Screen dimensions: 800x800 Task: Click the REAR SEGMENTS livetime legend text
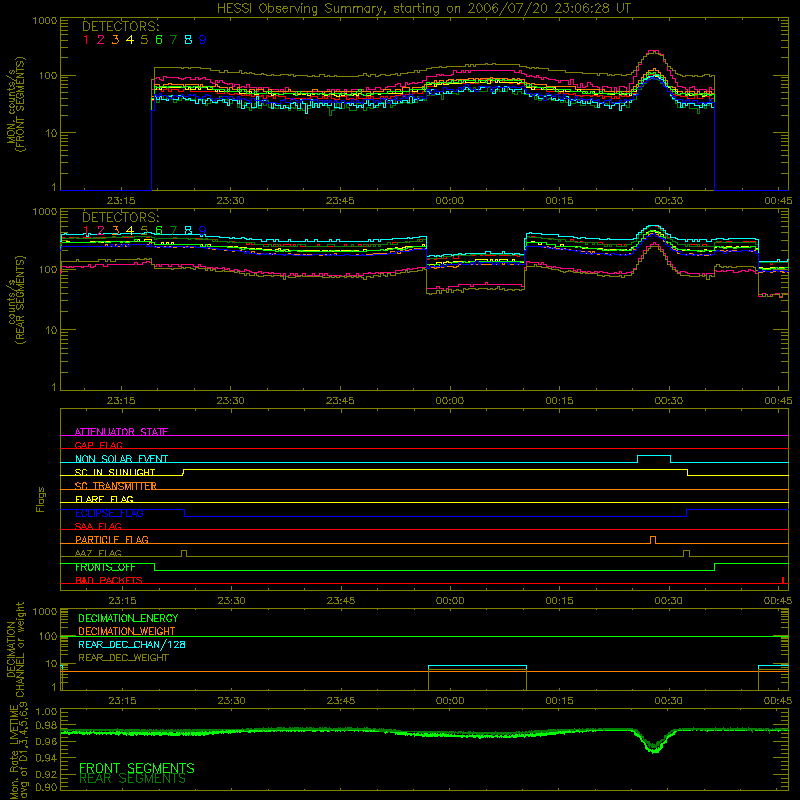pos(132,779)
